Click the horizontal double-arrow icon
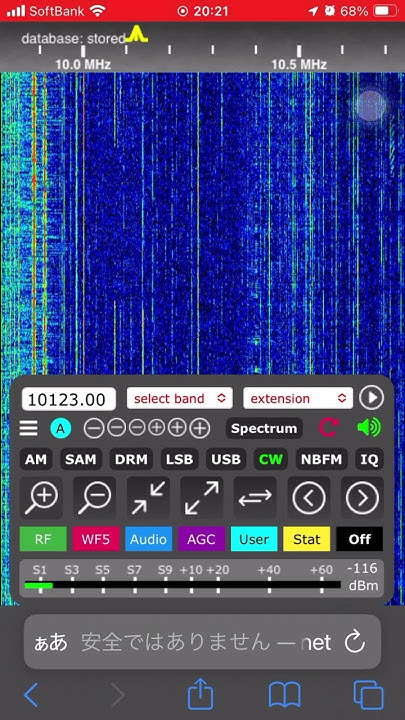The height and width of the screenshot is (720, 405). (255, 498)
